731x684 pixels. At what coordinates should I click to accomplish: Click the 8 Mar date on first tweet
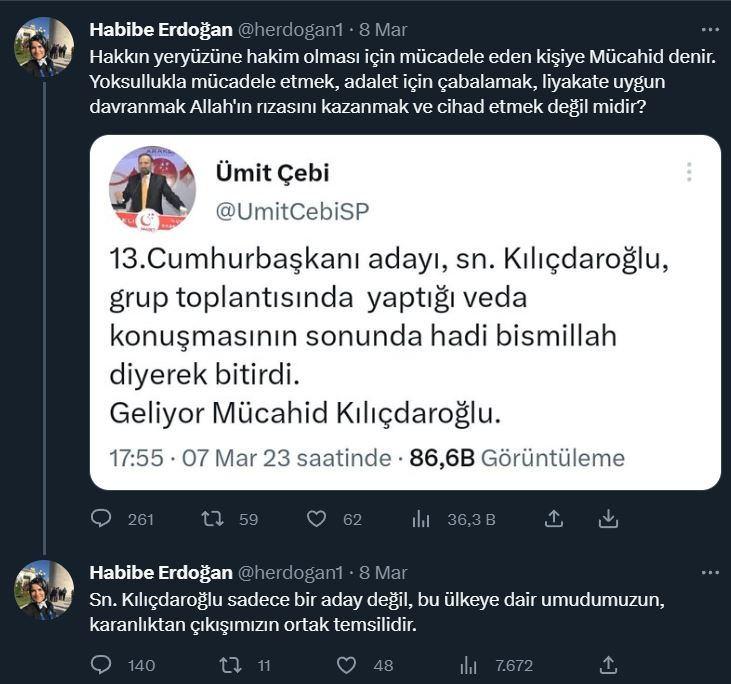click(x=383, y=29)
